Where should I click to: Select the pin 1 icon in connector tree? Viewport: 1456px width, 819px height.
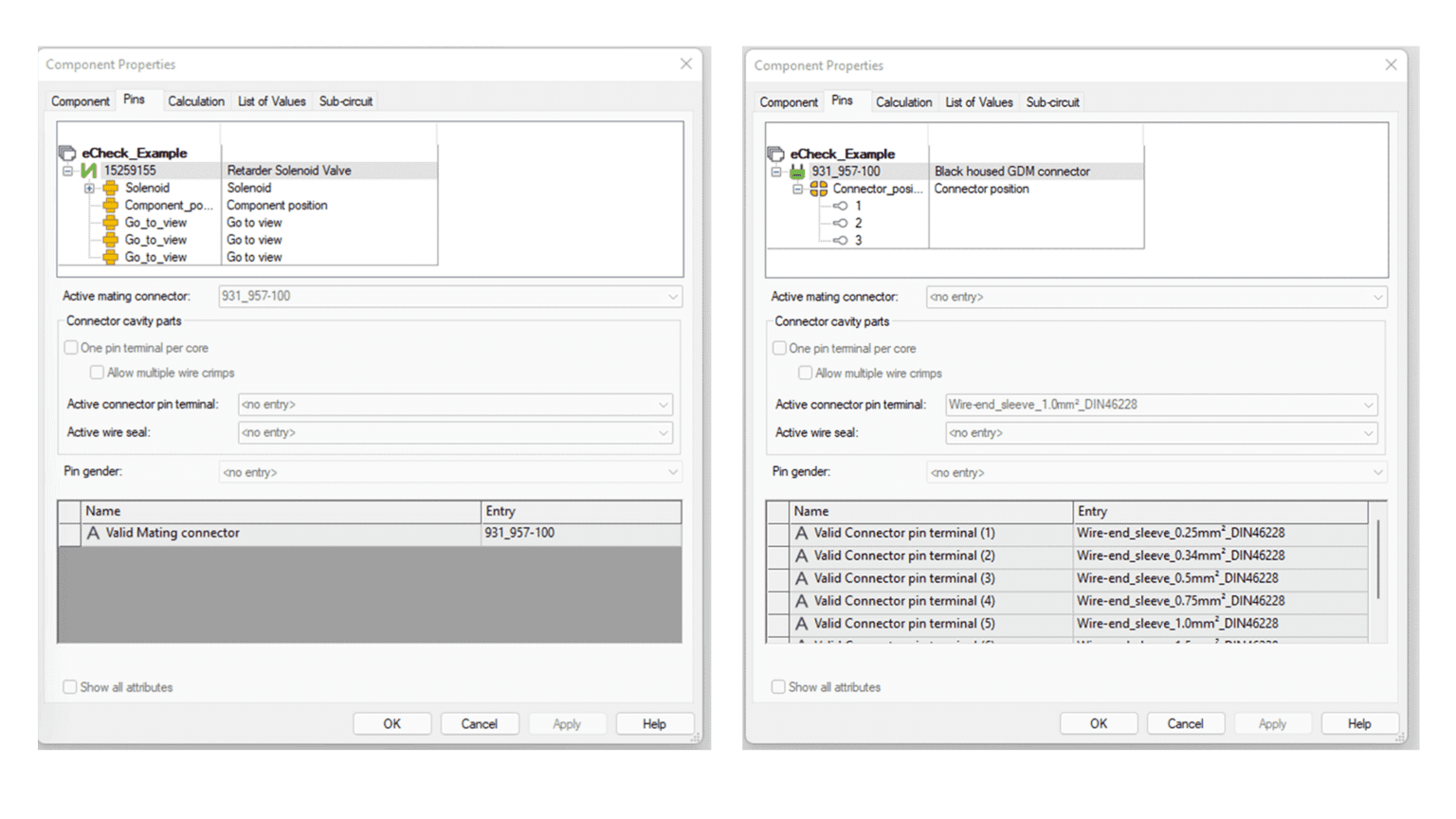coord(840,206)
